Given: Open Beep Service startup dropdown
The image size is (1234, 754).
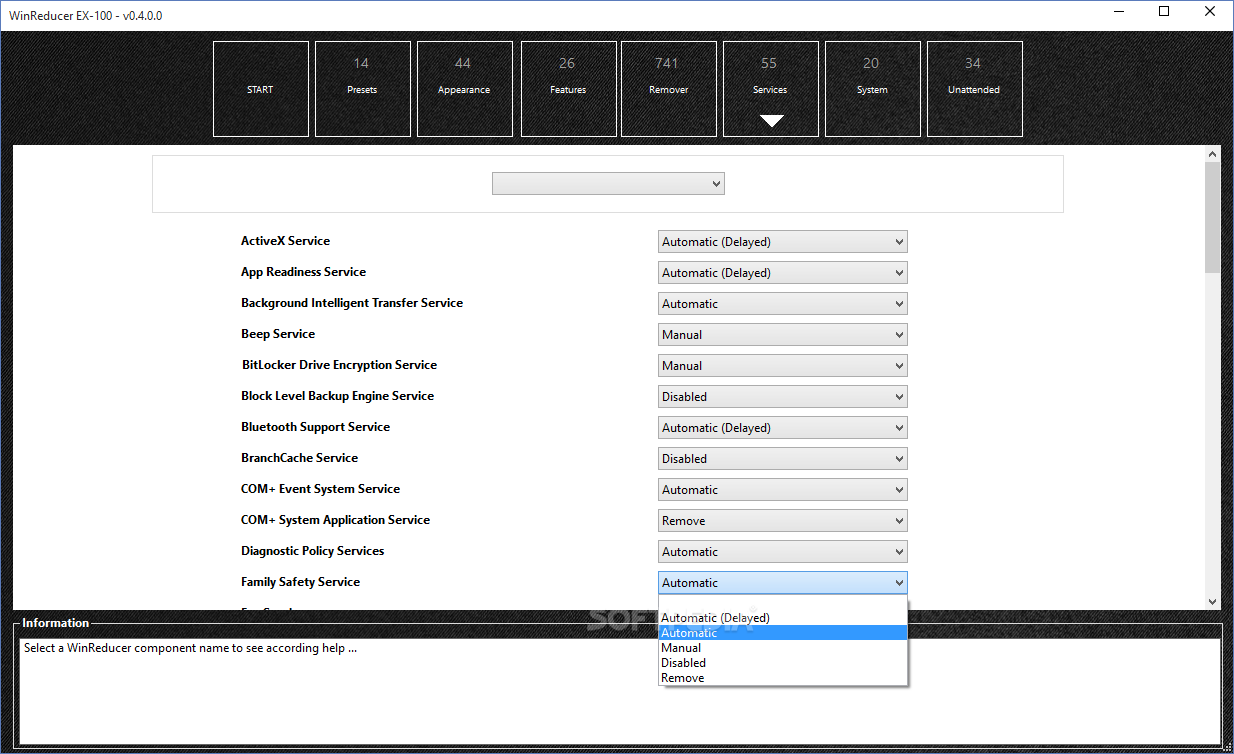Looking at the screenshot, I should [x=783, y=335].
